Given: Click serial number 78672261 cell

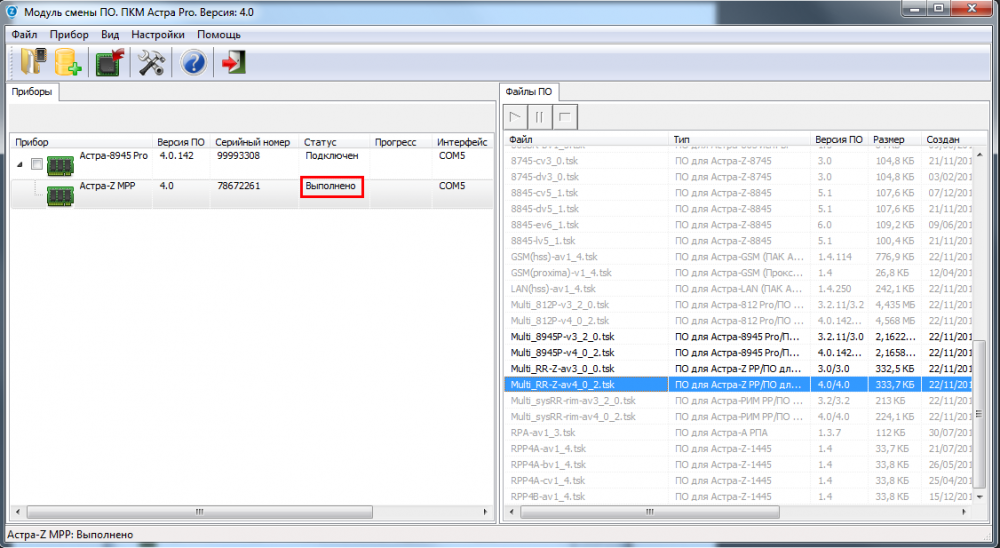Looking at the screenshot, I should pos(238,186).
